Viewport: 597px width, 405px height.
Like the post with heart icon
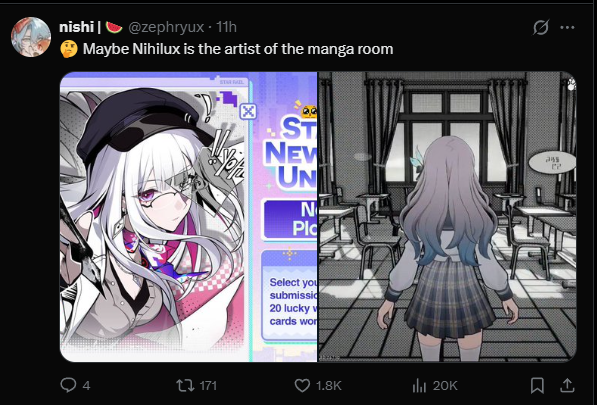[302, 385]
